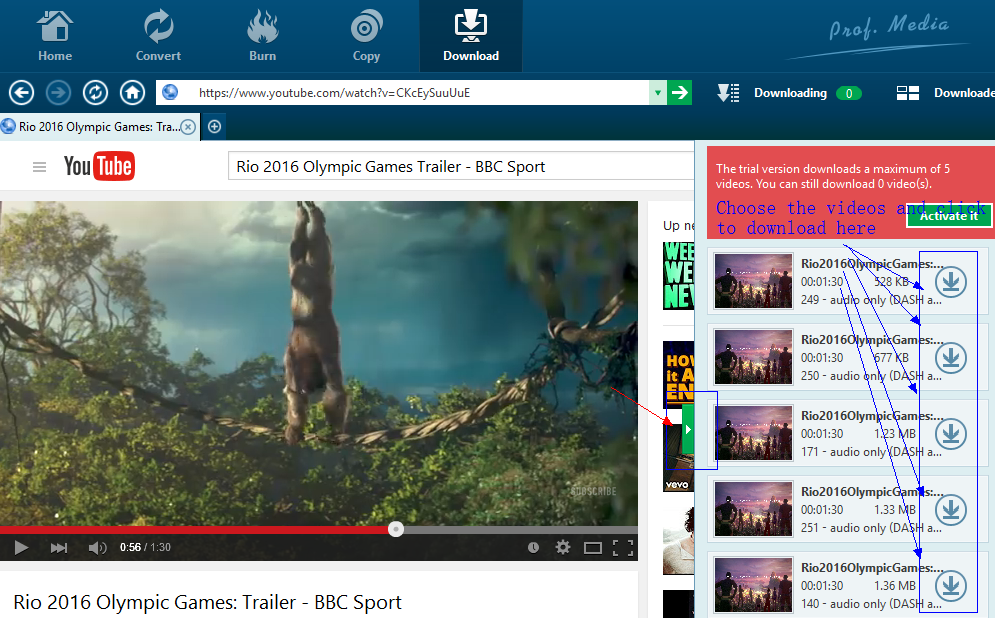This screenshot has width=995, height=618.
Task: Mute the video volume
Action: click(97, 547)
